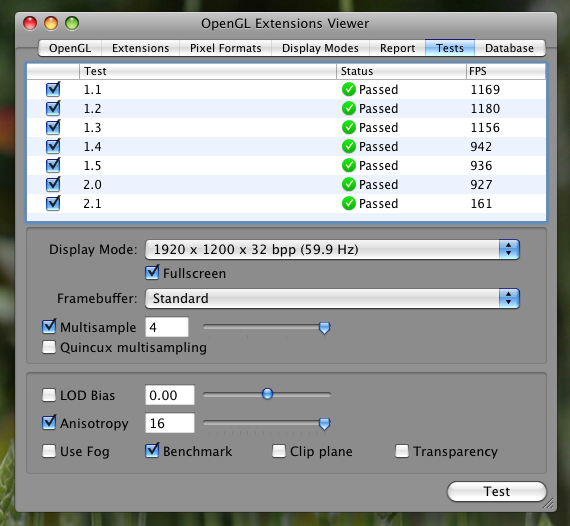Click the LOD Bias slider knob

click(x=268, y=394)
